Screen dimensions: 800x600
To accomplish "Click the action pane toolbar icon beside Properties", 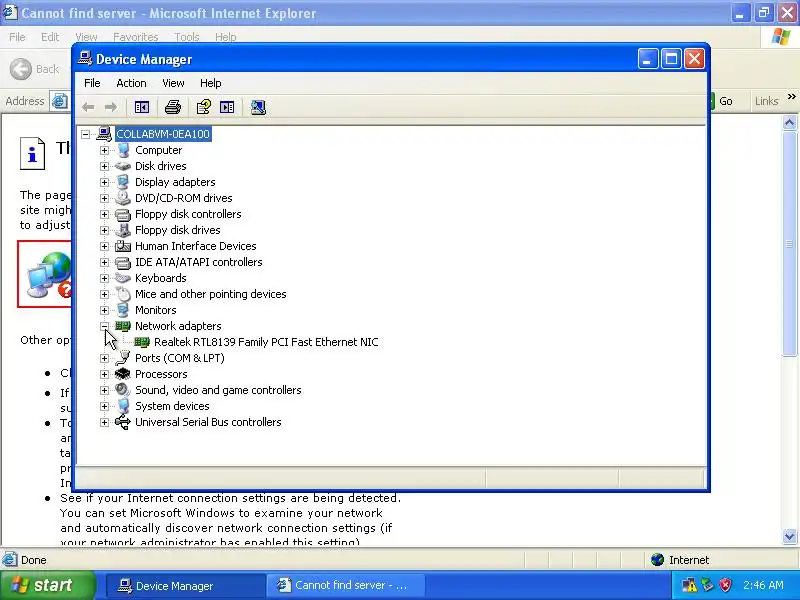I will pos(227,107).
